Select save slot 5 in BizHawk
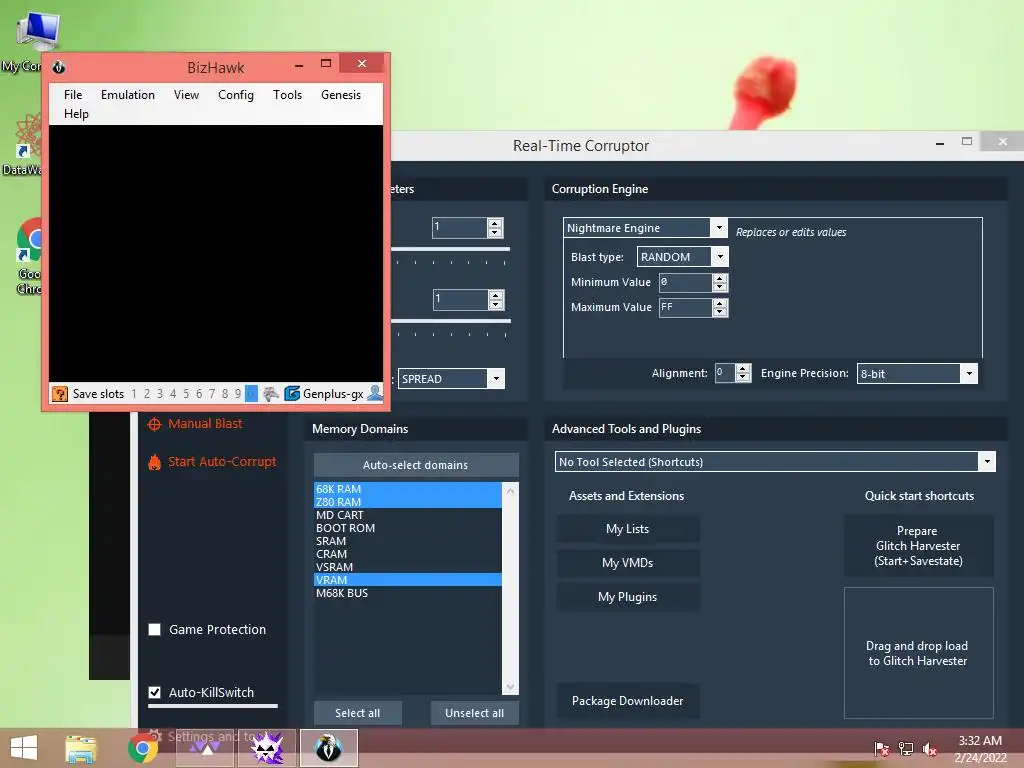Image resolution: width=1024 pixels, height=768 pixels. point(186,394)
